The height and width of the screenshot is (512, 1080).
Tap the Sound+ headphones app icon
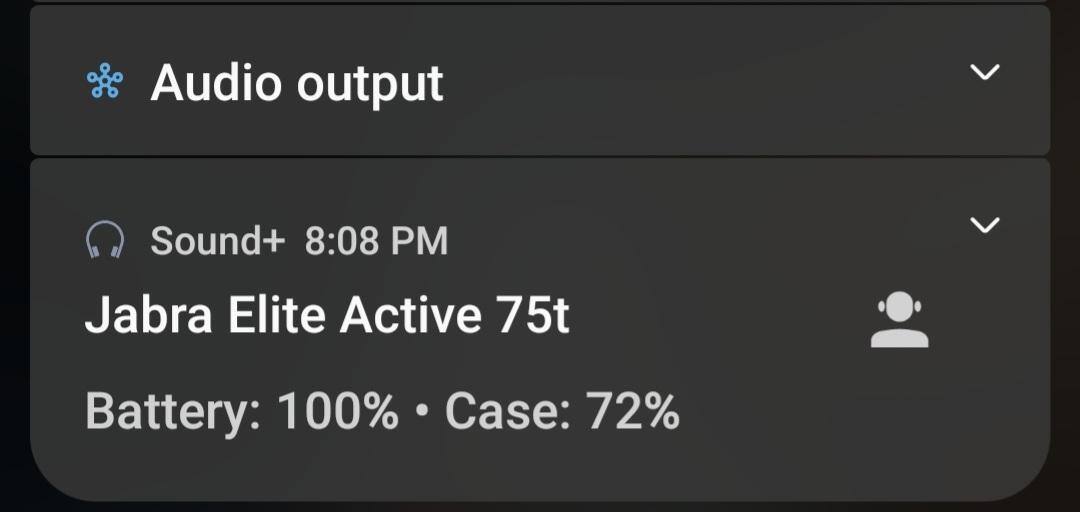(x=105, y=241)
